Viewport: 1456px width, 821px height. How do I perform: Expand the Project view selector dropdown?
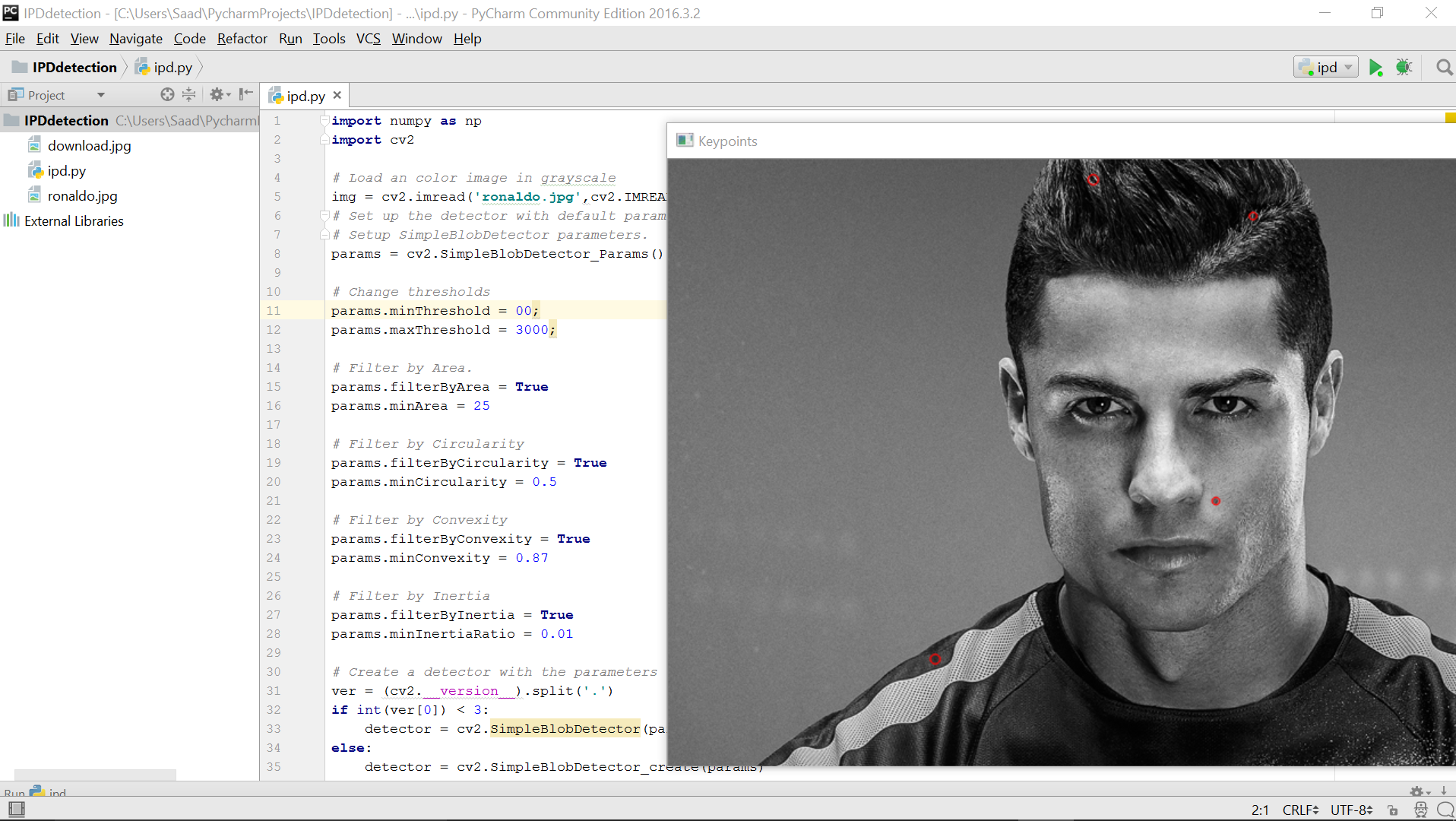click(x=100, y=95)
